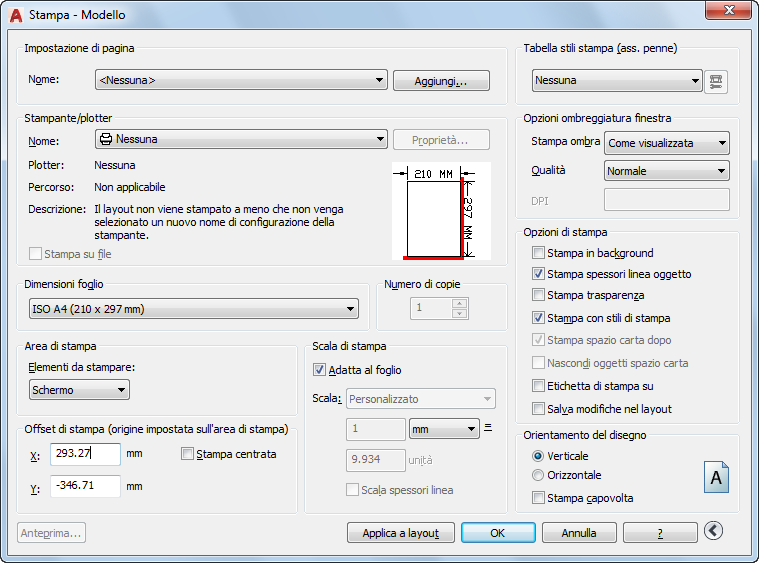759x563 pixels.
Task: Enable Etichetta di stampa su
Action: tap(538, 386)
